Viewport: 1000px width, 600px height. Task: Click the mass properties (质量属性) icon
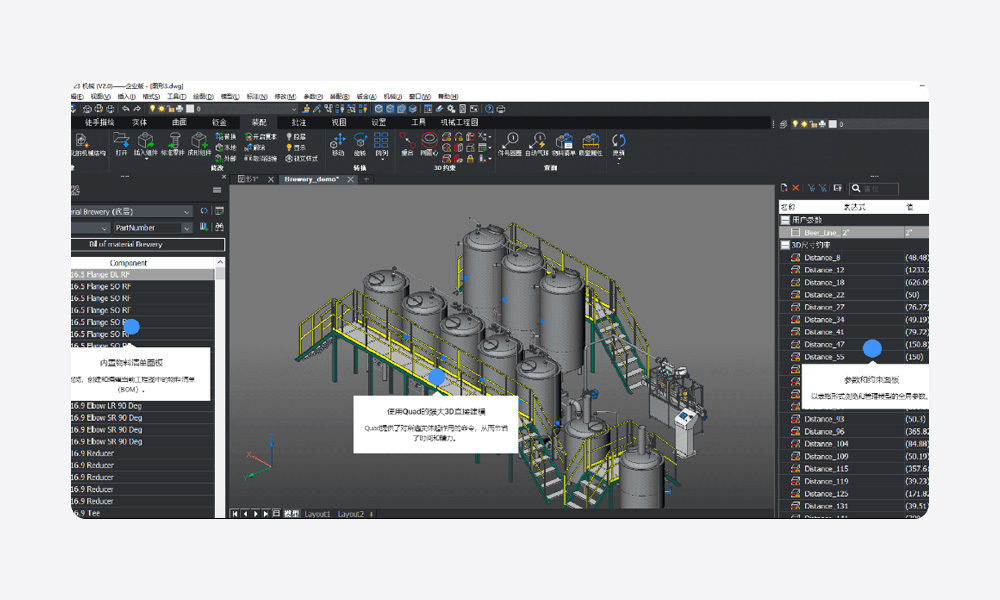pyautogui.click(x=591, y=140)
